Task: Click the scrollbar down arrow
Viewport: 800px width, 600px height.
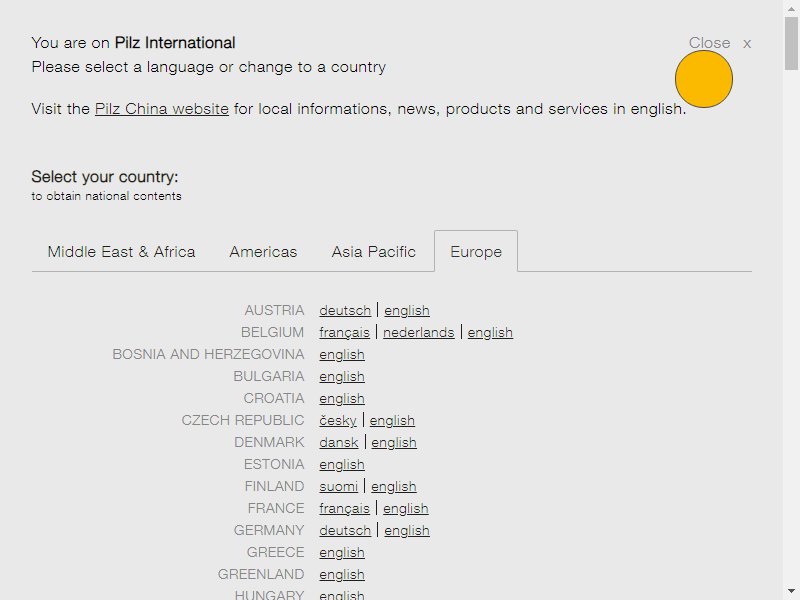Action: click(791, 592)
